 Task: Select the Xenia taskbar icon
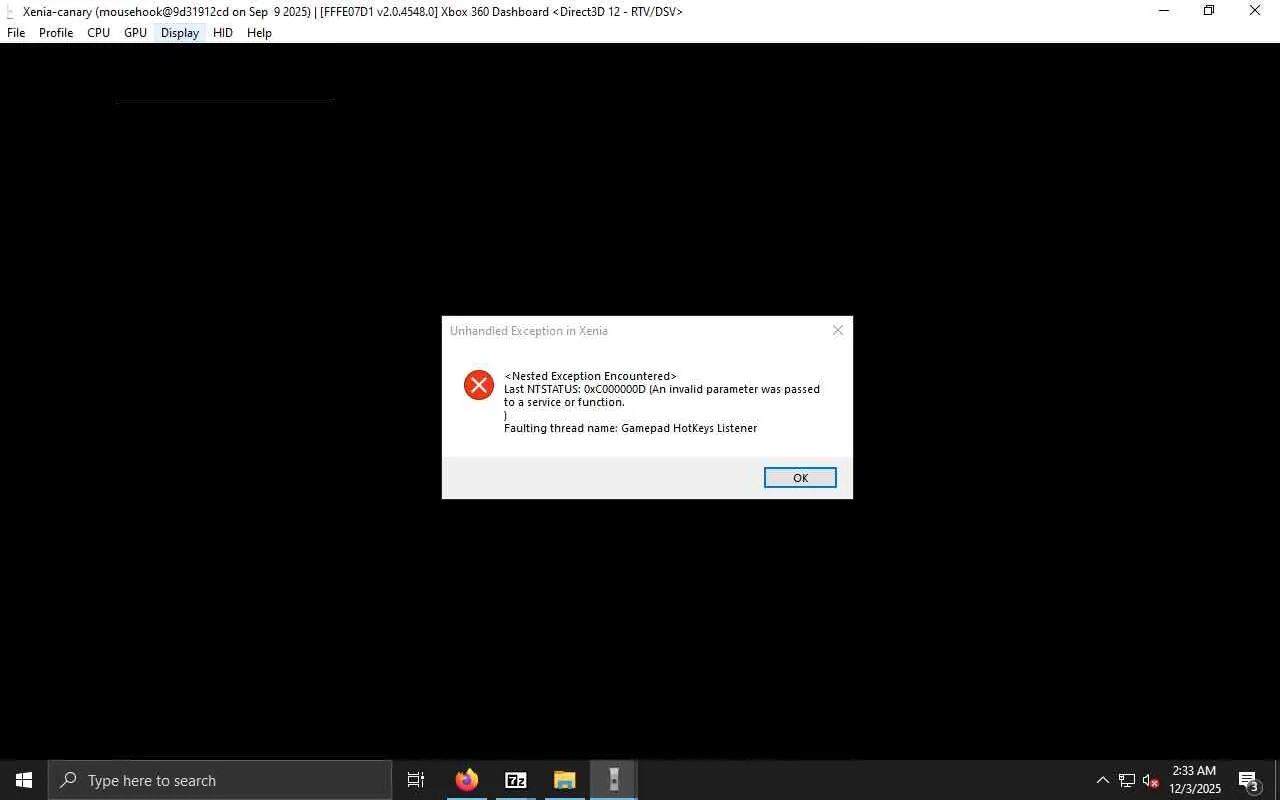(x=614, y=780)
